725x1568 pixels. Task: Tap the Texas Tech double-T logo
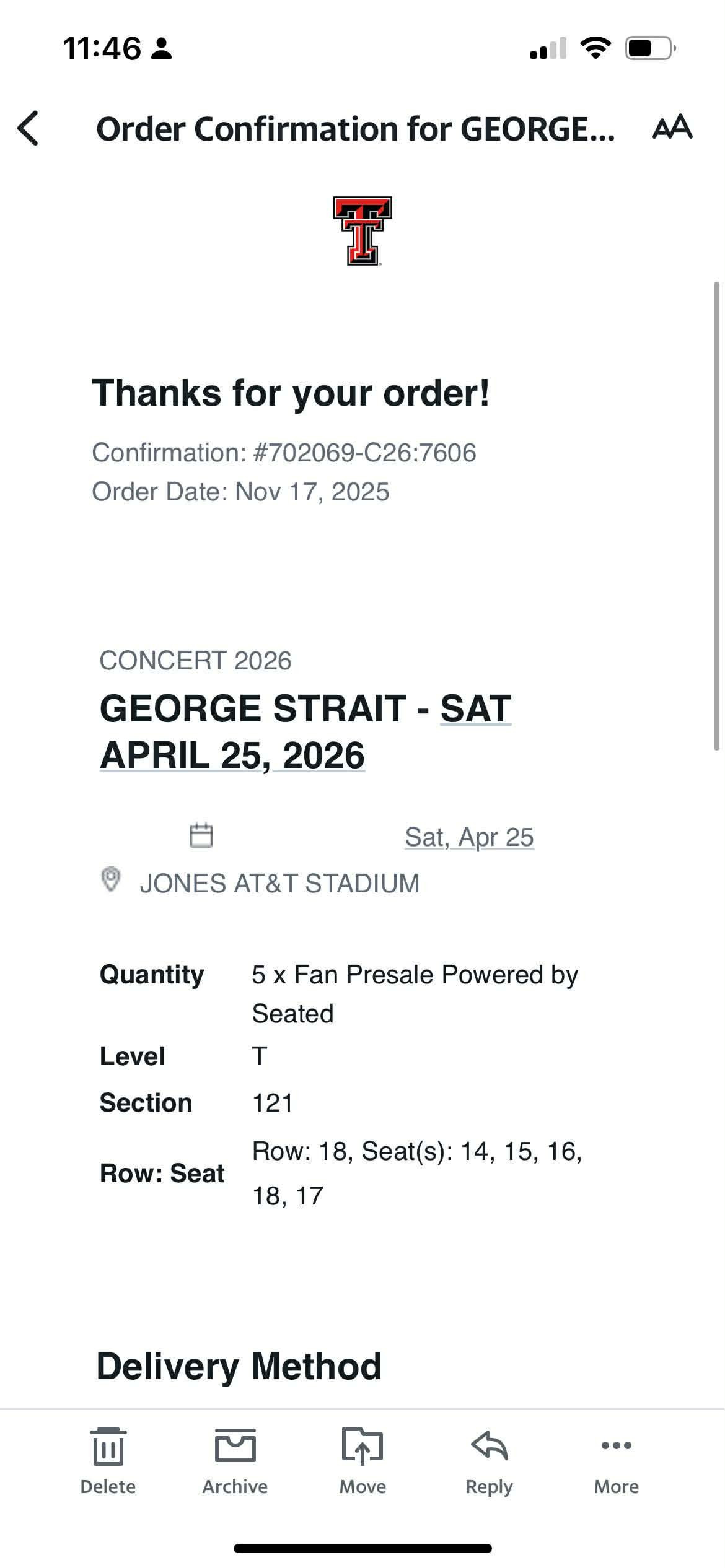pos(362,231)
